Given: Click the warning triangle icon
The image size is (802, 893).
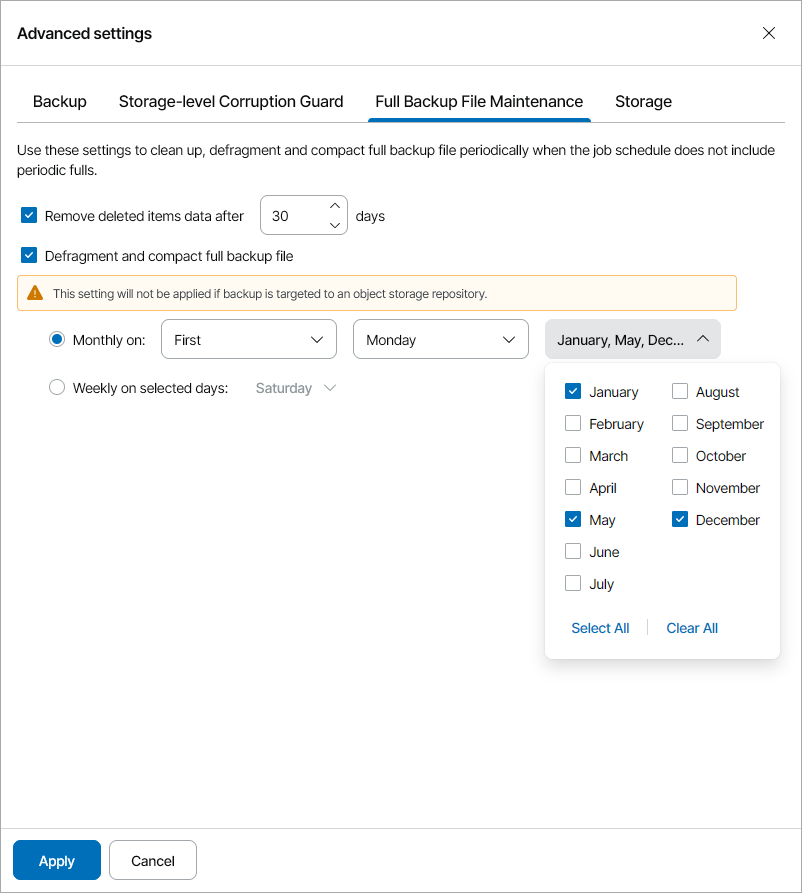Looking at the screenshot, I should (x=35, y=293).
